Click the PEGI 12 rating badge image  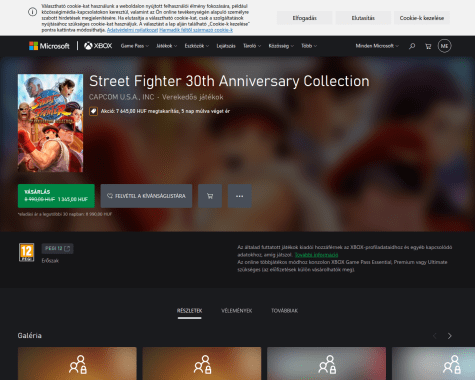(26, 252)
